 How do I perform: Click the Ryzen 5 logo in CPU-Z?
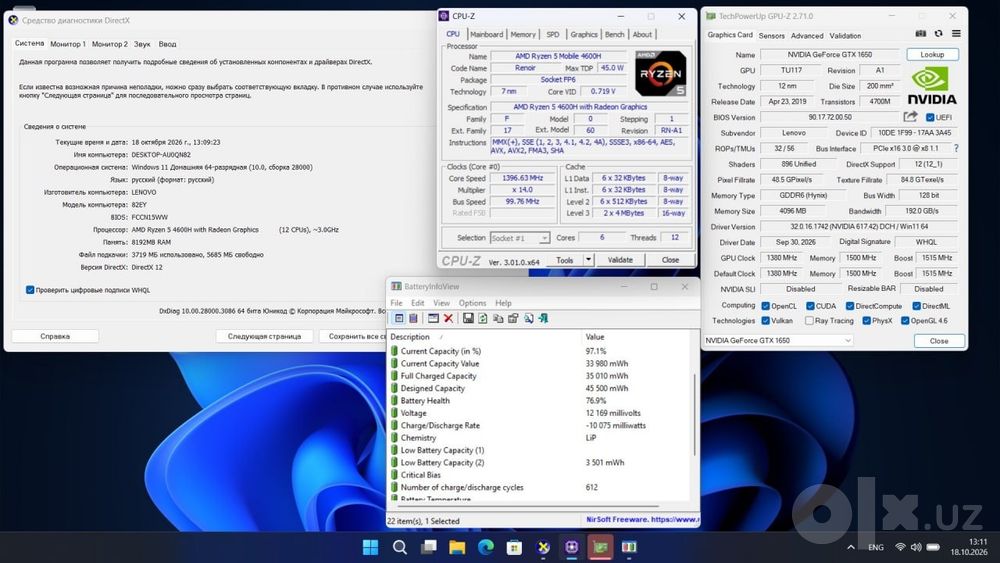(661, 73)
